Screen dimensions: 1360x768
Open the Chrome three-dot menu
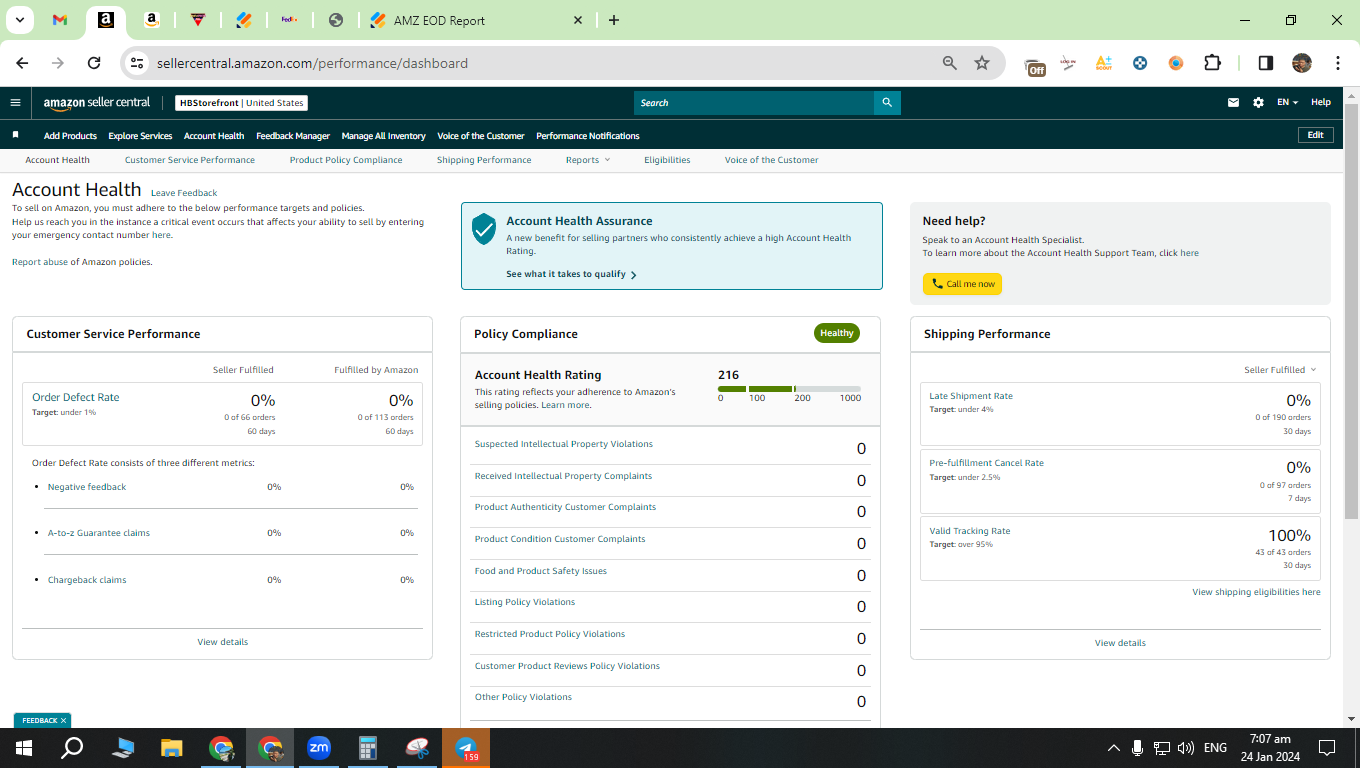coord(1338,63)
